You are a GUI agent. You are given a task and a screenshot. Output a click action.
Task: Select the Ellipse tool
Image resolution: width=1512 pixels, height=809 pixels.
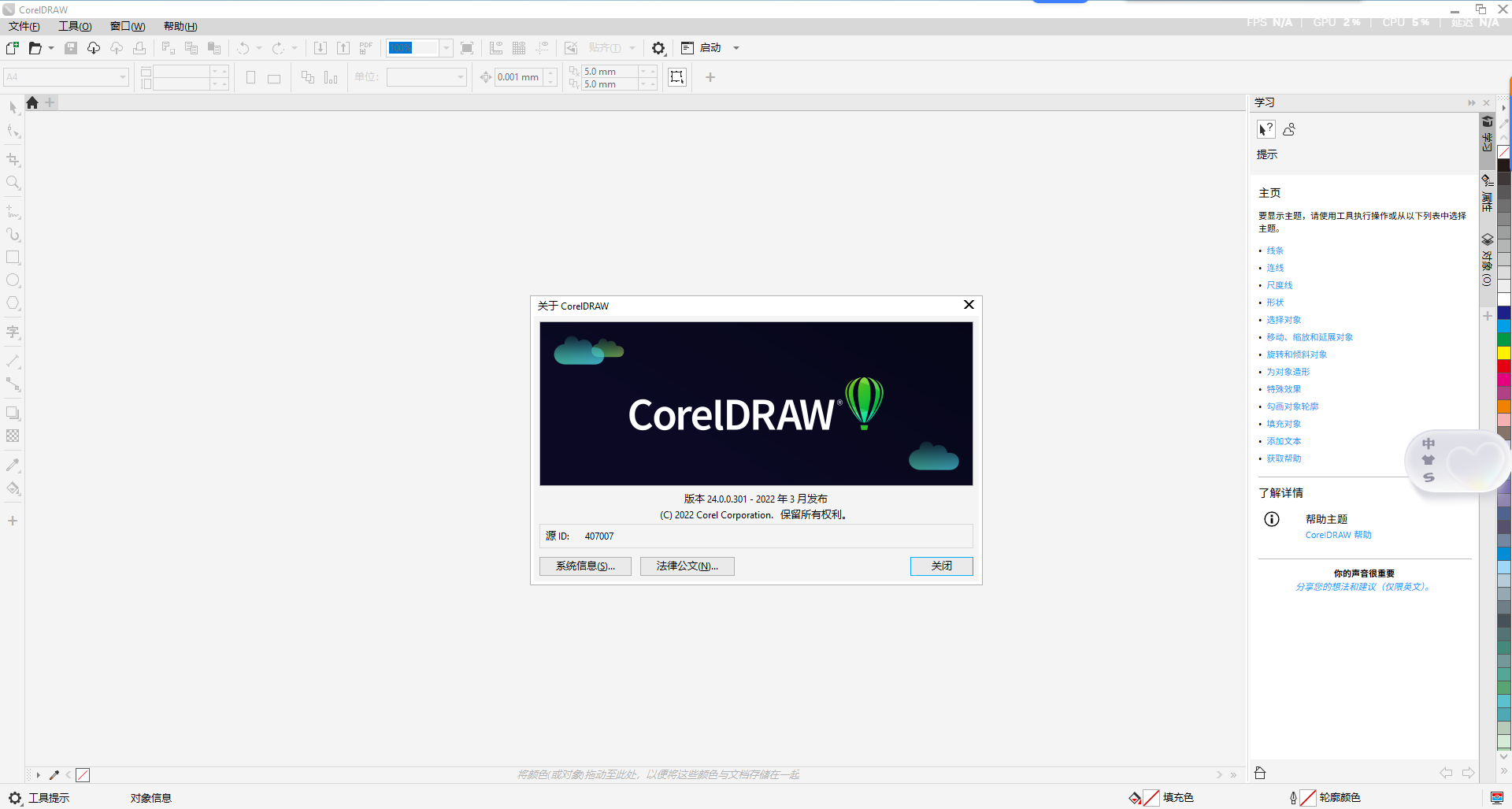13,280
